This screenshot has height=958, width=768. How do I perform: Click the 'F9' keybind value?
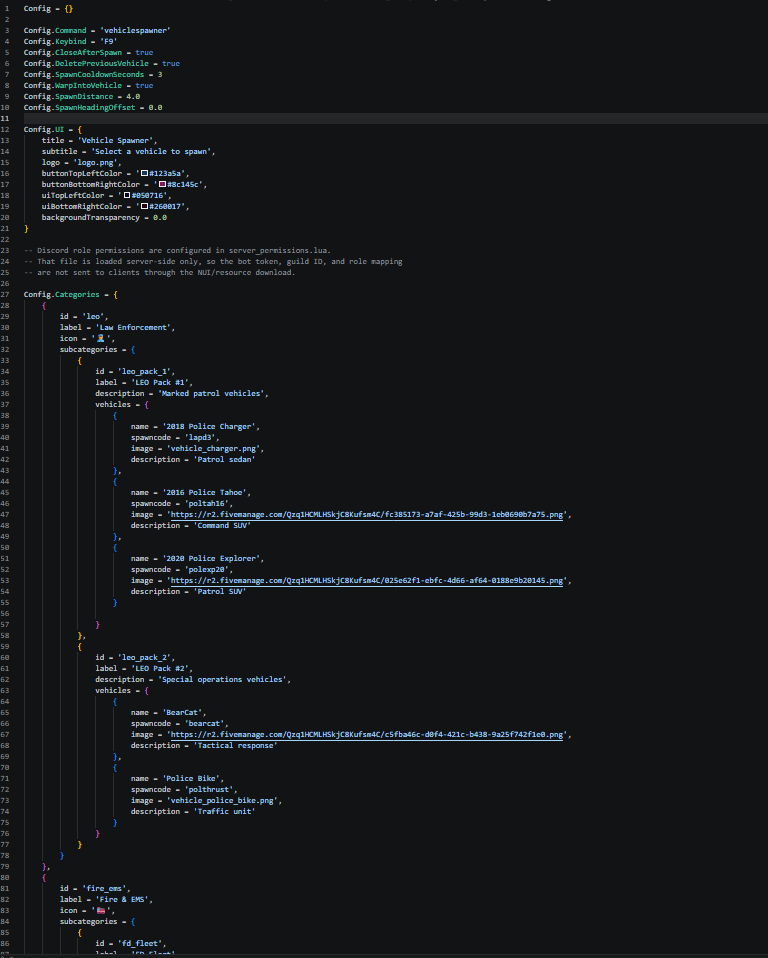click(x=108, y=42)
